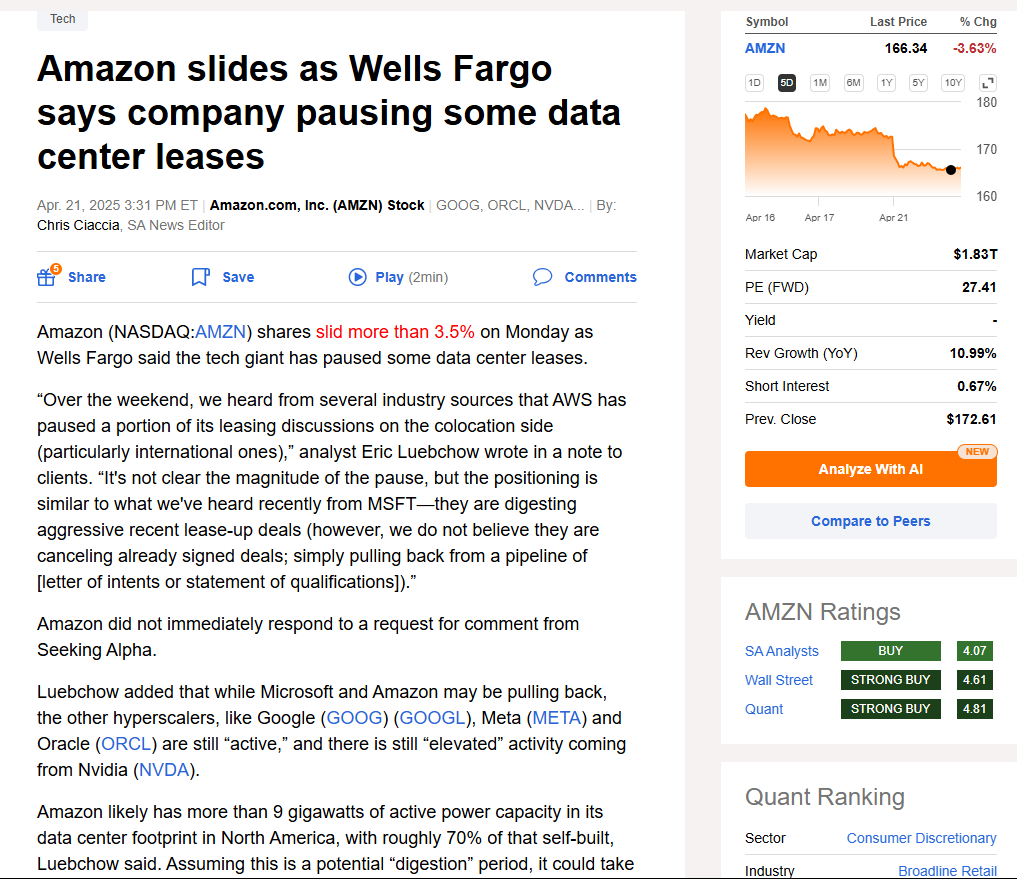
Task: Open the META ticker link
Action: (557, 717)
